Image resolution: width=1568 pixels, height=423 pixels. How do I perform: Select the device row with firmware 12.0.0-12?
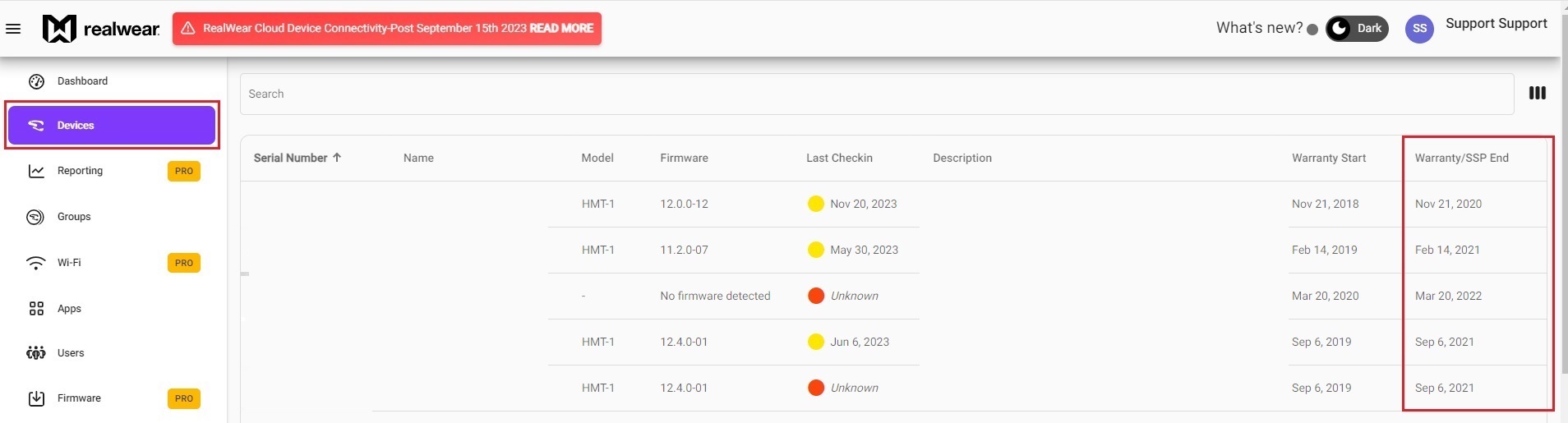pos(684,204)
